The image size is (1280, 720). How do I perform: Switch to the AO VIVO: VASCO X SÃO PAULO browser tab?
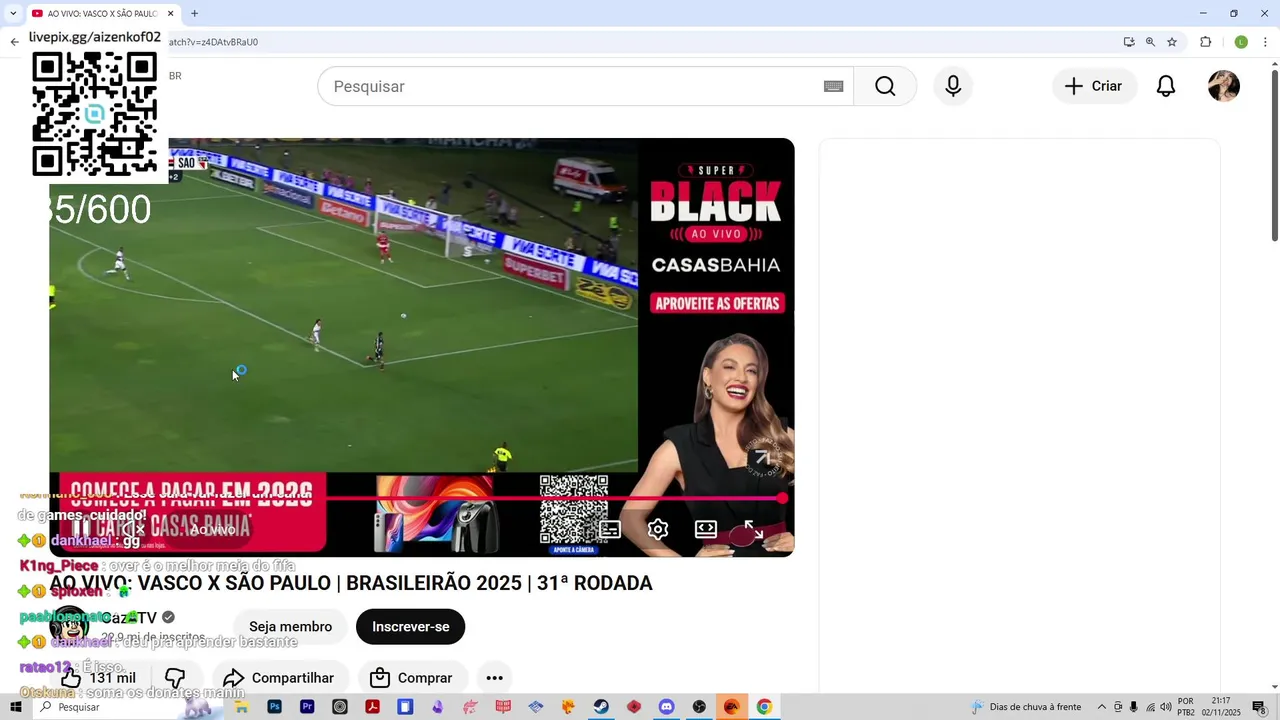coord(101,14)
